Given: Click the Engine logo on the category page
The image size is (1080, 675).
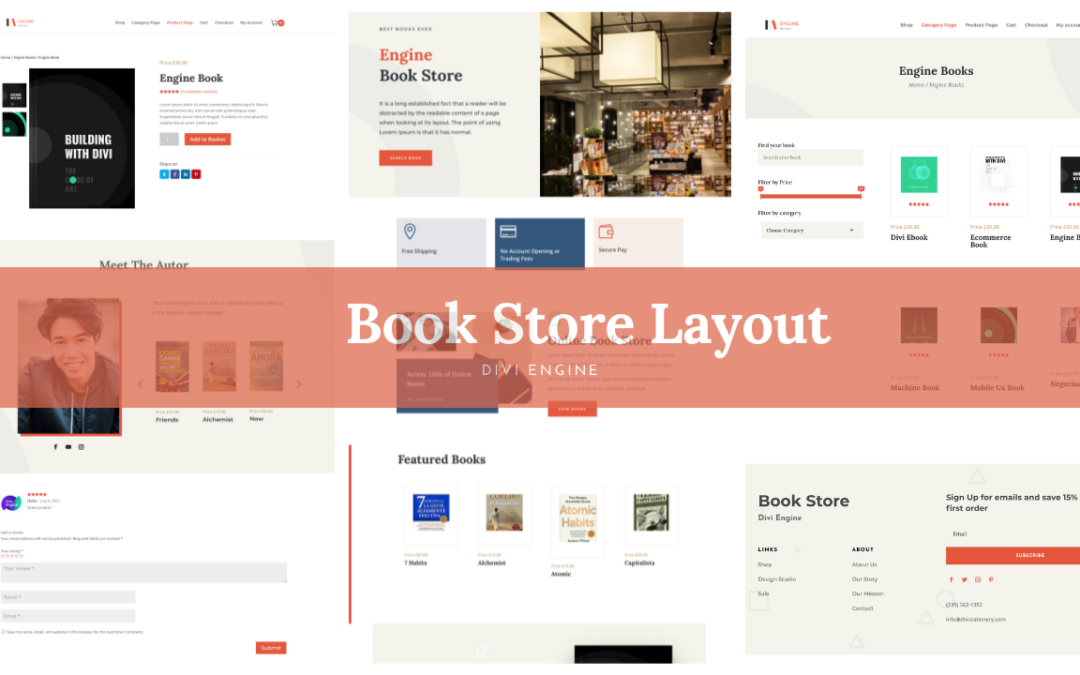Looking at the screenshot, I should click(782, 25).
